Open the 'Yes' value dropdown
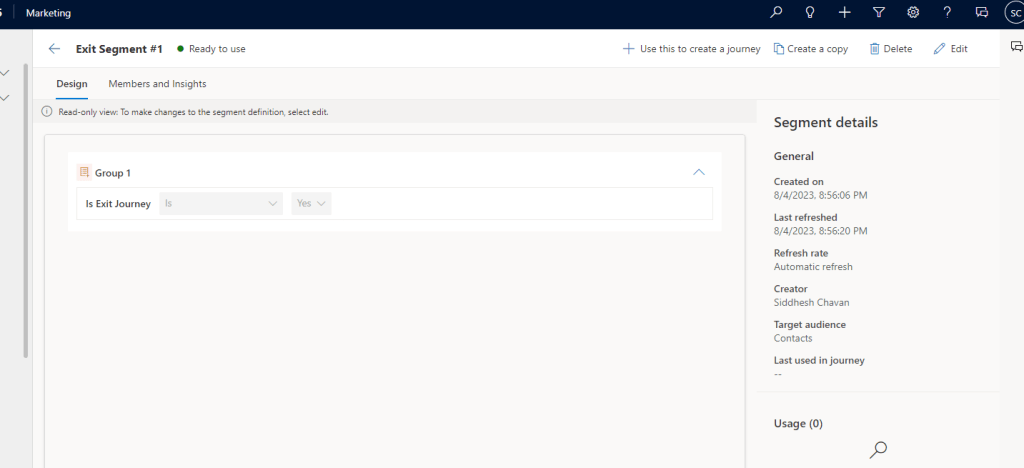Image resolution: width=1024 pixels, height=468 pixels. (311, 203)
